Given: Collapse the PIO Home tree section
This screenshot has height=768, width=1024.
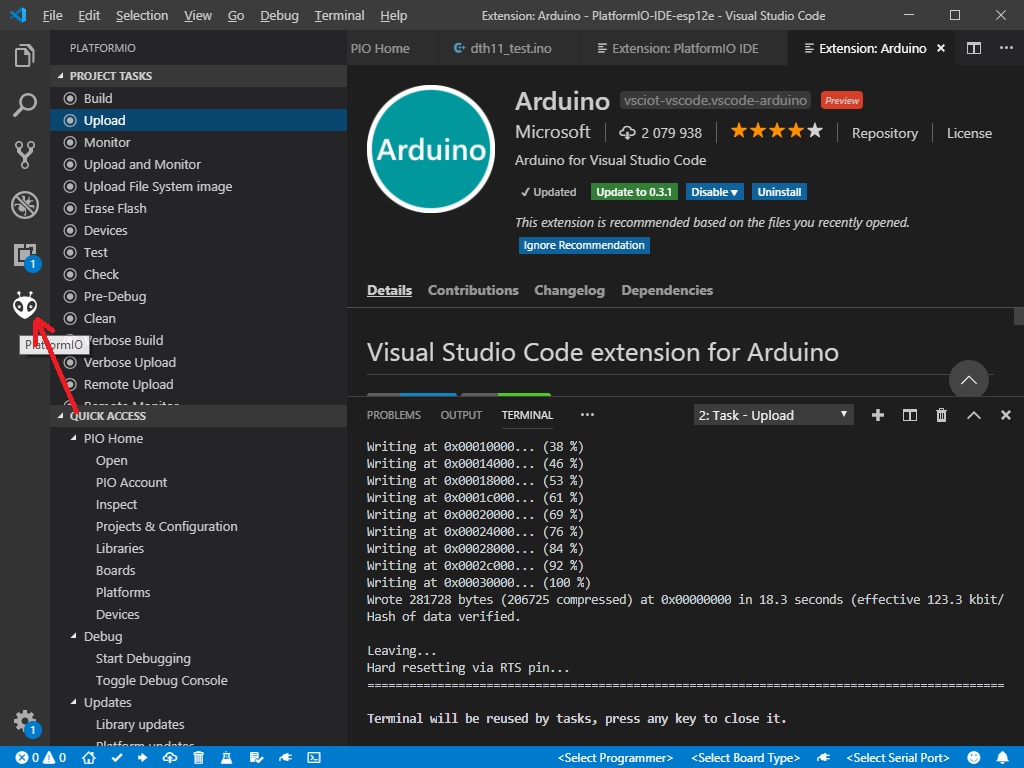Looking at the screenshot, I should 73,438.
